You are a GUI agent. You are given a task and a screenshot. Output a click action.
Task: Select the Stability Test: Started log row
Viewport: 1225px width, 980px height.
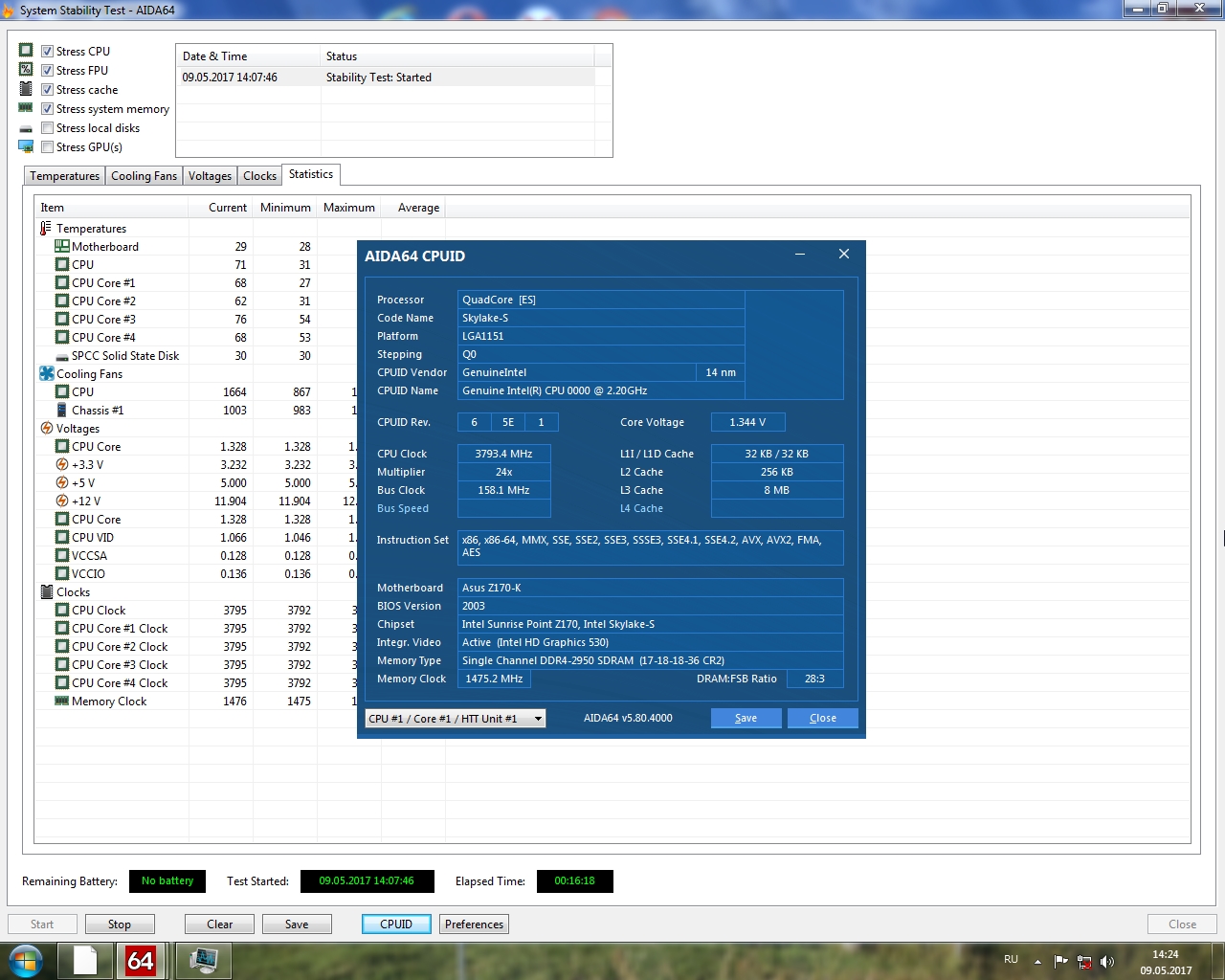click(386, 78)
